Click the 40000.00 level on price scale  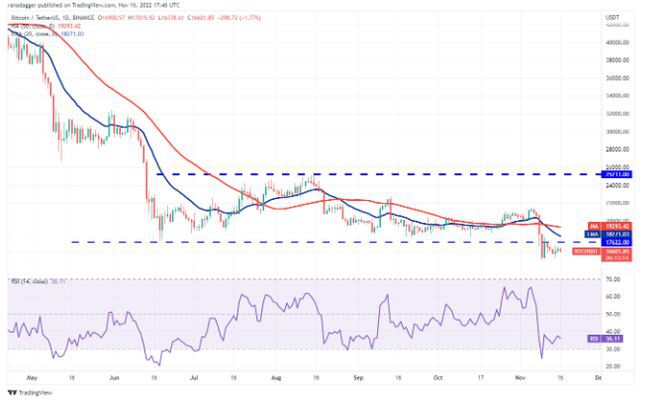point(615,41)
